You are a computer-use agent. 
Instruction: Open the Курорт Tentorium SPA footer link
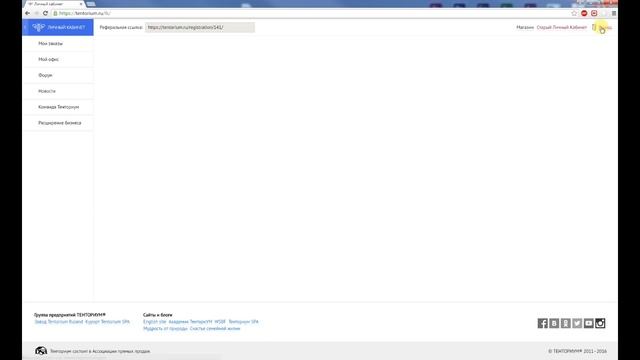[107, 322]
